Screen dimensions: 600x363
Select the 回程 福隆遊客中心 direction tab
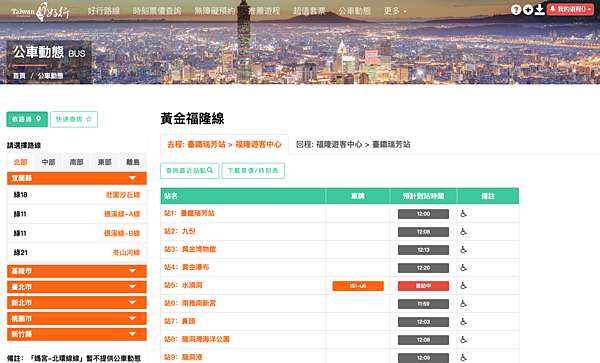point(353,144)
